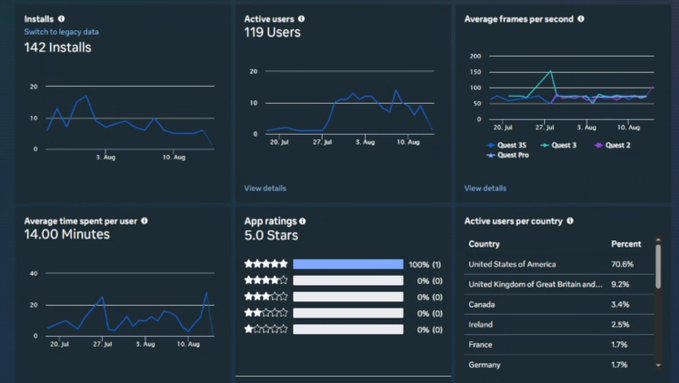679x383 pixels.
Task: Click the 100% (1) rating count
Action: click(x=425, y=264)
